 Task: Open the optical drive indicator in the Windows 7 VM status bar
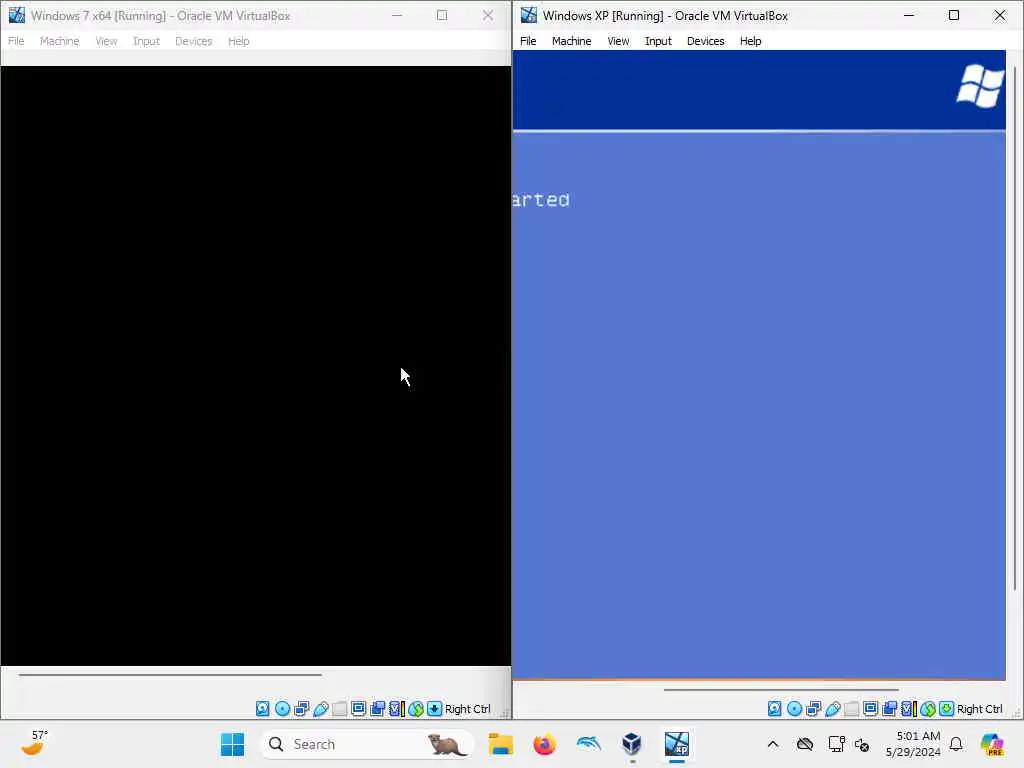[282, 709]
